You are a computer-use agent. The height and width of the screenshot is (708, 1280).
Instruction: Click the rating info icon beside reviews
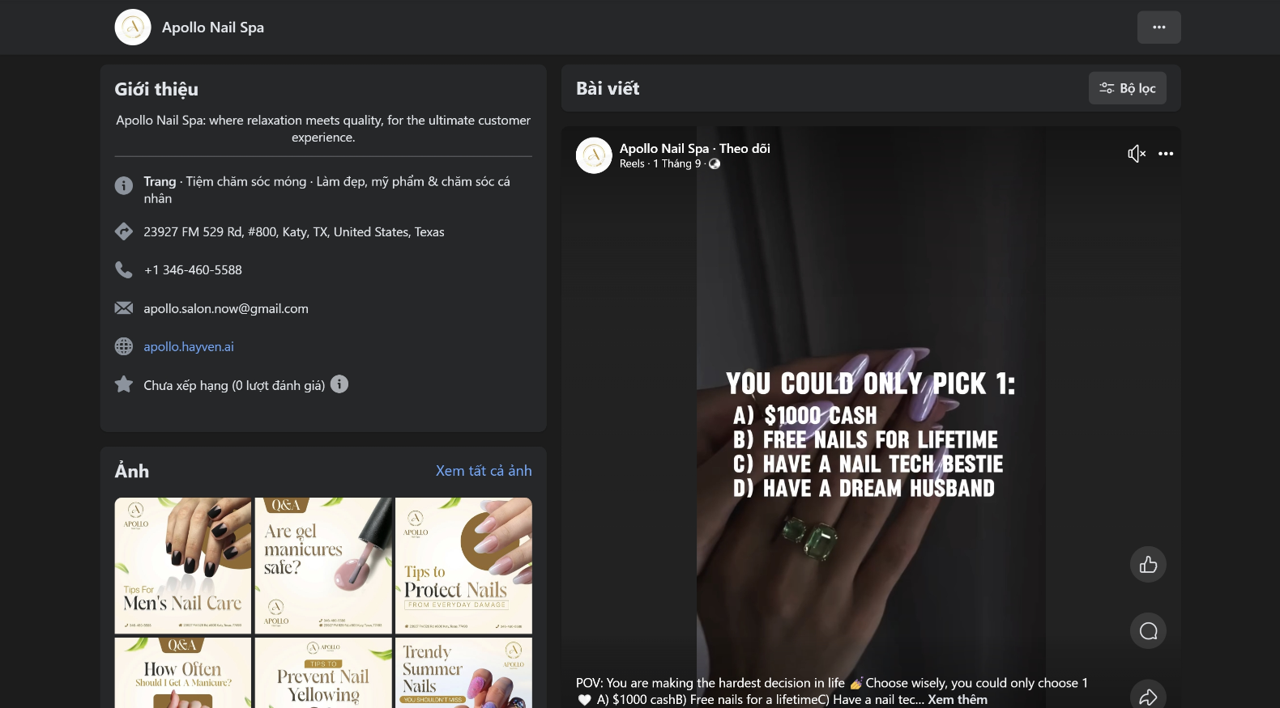click(x=340, y=384)
